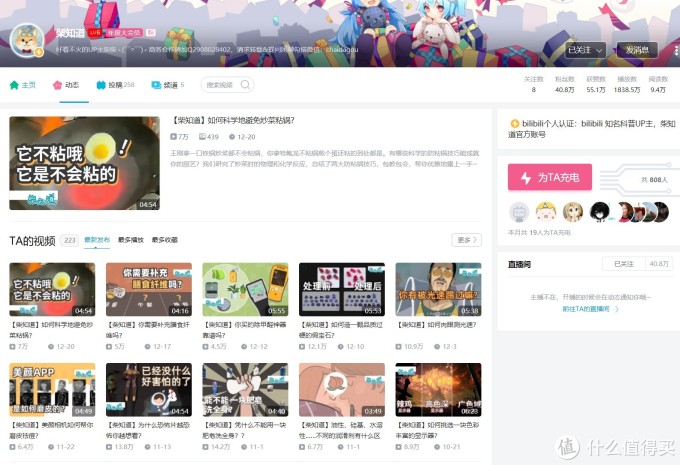
Task: Select the 最多播放 sort tab
Action: [x=131, y=240]
